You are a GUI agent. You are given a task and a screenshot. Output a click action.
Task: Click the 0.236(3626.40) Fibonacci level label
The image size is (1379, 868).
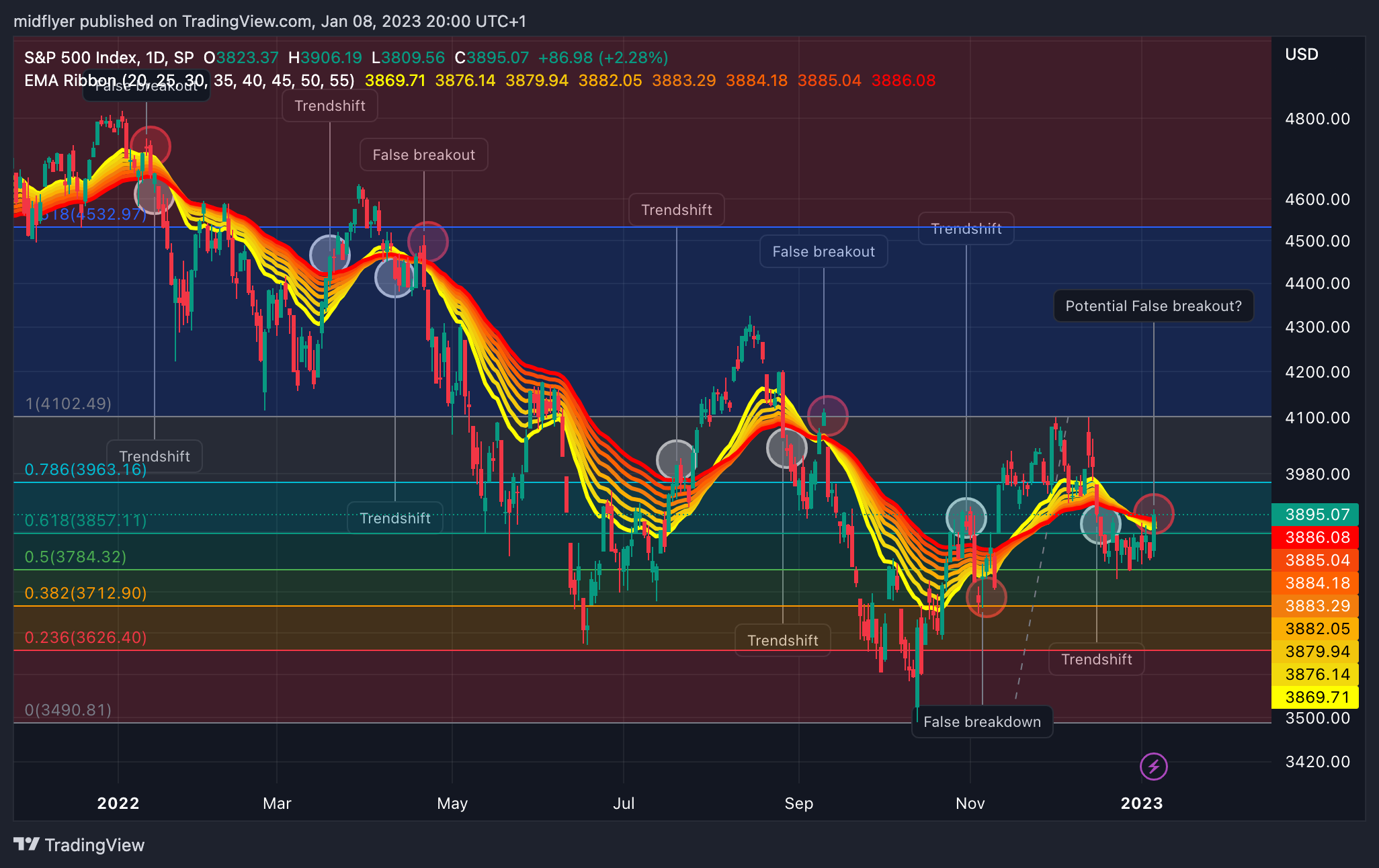tap(86, 638)
